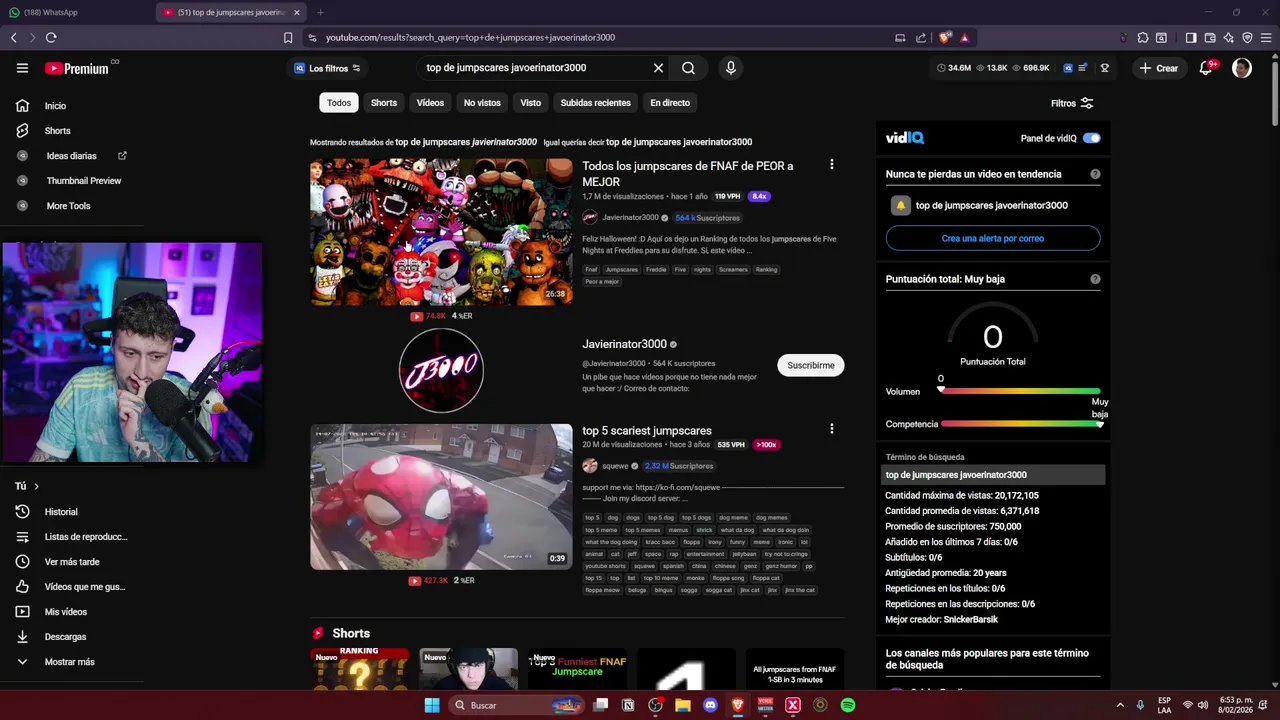The height and width of the screenshot is (720, 1280).
Task: Open FNAF jumpscares video thumbnail
Action: [441, 232]
